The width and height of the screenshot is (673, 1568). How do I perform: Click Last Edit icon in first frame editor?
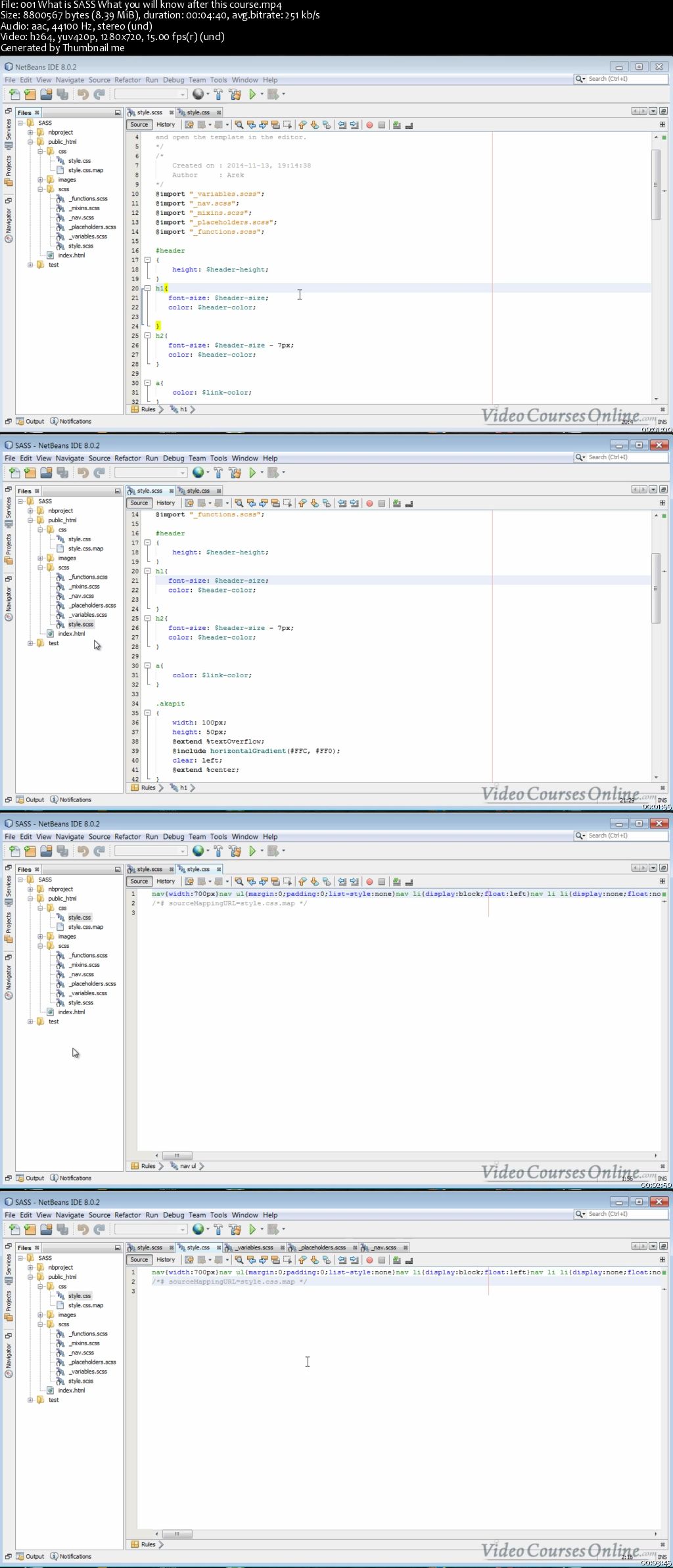pos(189,125)
